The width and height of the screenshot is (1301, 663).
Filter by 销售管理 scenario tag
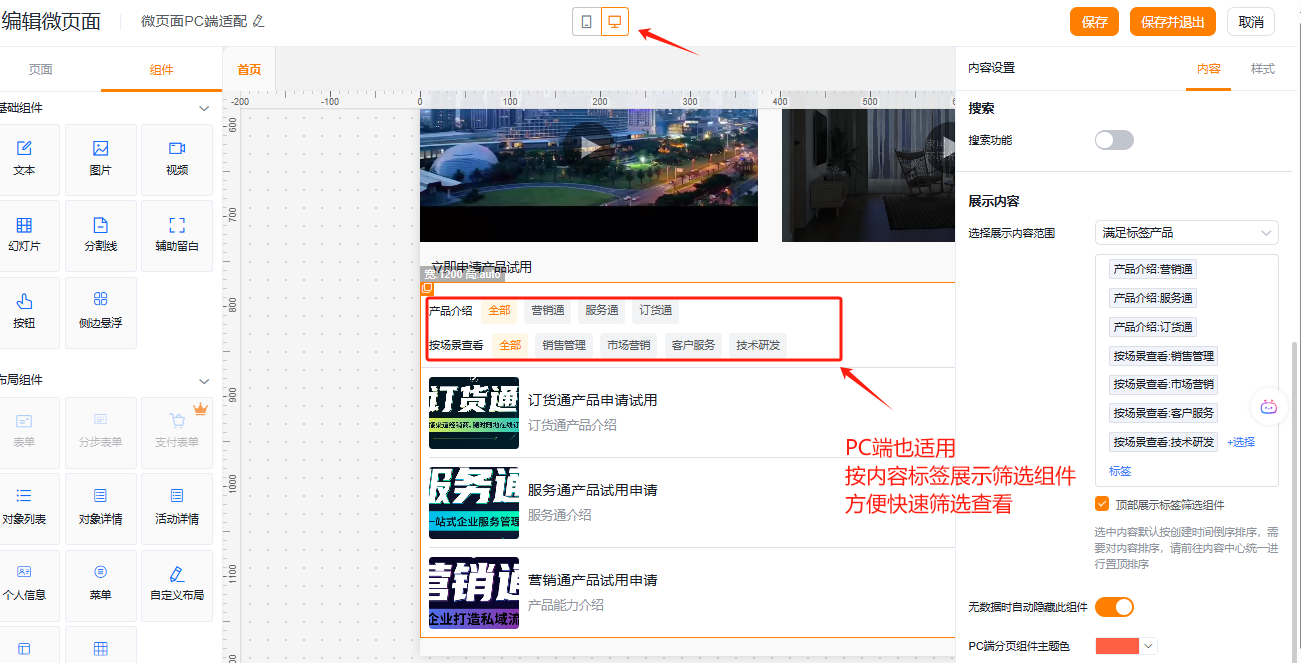564,345
